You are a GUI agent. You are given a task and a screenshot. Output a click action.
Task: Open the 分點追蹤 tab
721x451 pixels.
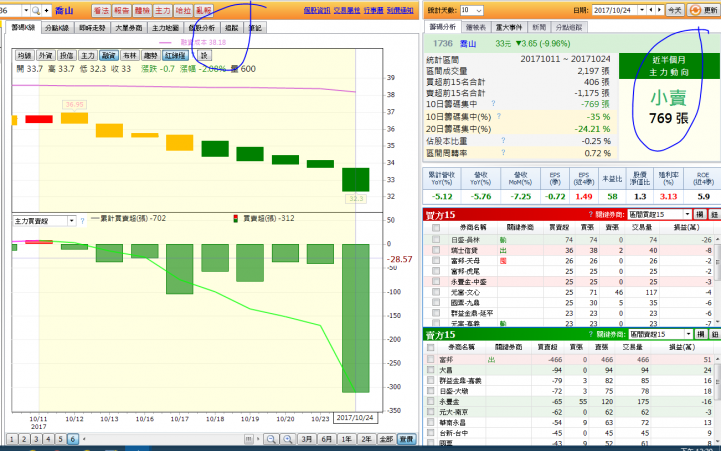(x=569, y=28)
